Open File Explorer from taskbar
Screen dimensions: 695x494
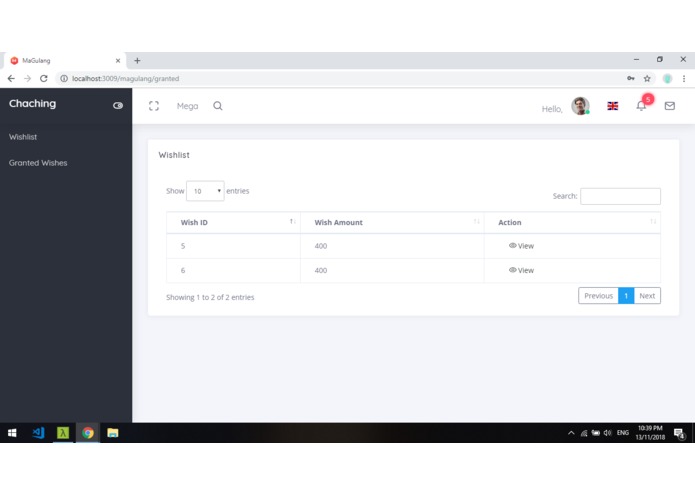click(x=113, y=433)
